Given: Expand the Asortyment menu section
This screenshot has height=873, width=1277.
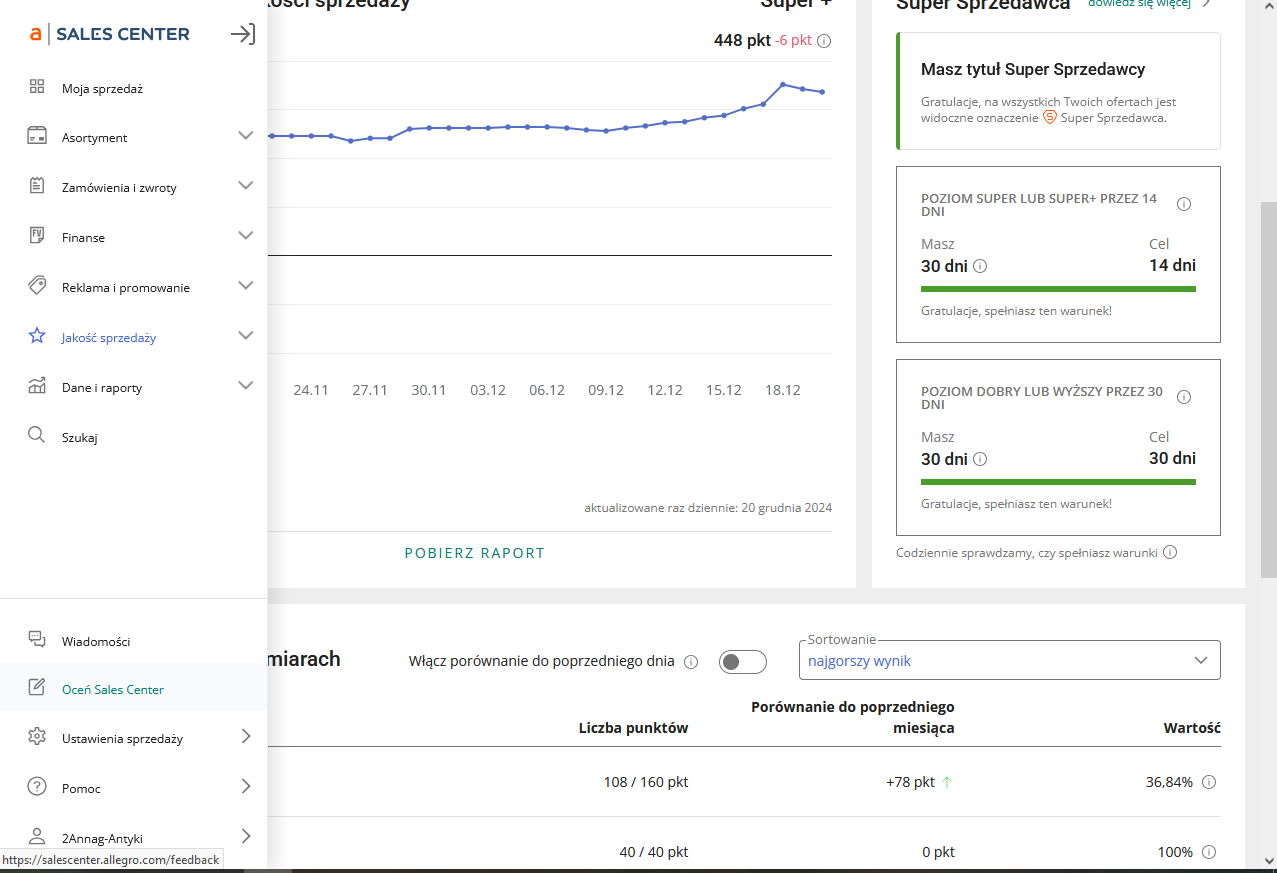Looking at the screenshot, I should tap(245, 136).
